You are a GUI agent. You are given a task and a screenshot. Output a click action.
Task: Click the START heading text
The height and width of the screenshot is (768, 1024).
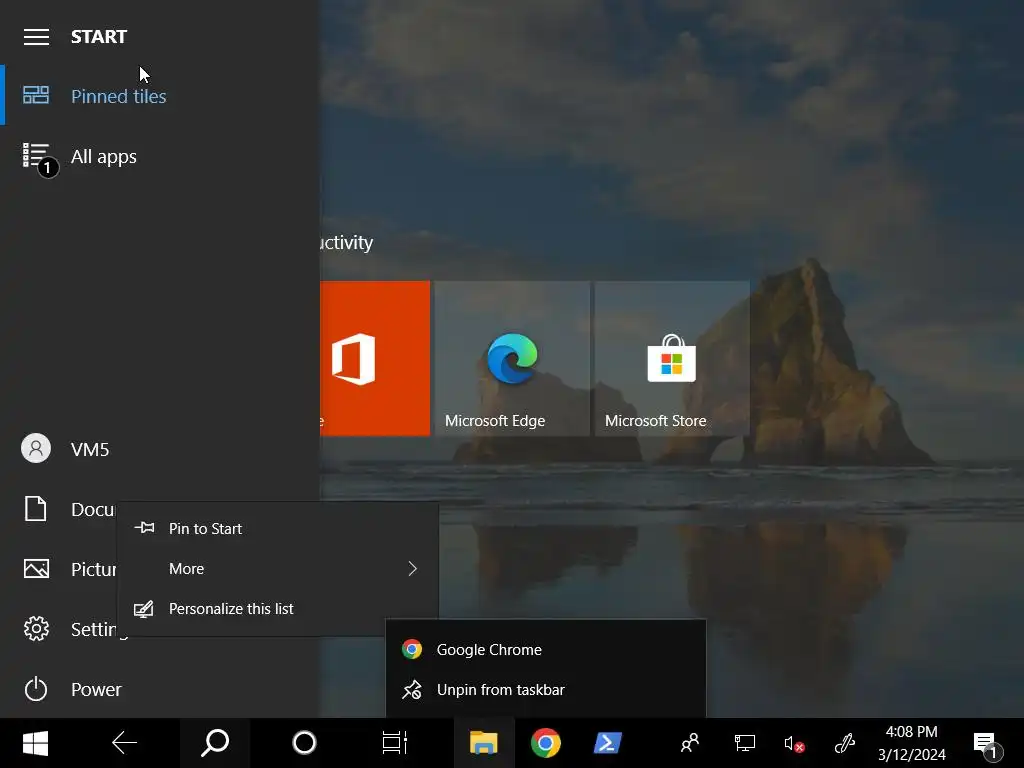coord(99,37)
